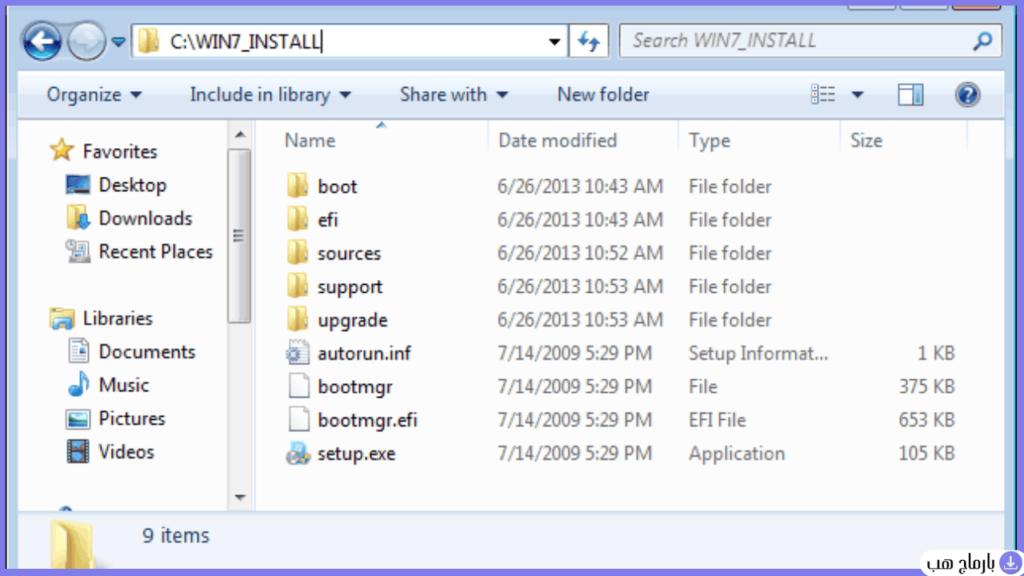Image resolution: width=1024 pixels, height=576 pixels.
Task: Click the Search WIN7_INSTALL box
Action: coord(810,41)
